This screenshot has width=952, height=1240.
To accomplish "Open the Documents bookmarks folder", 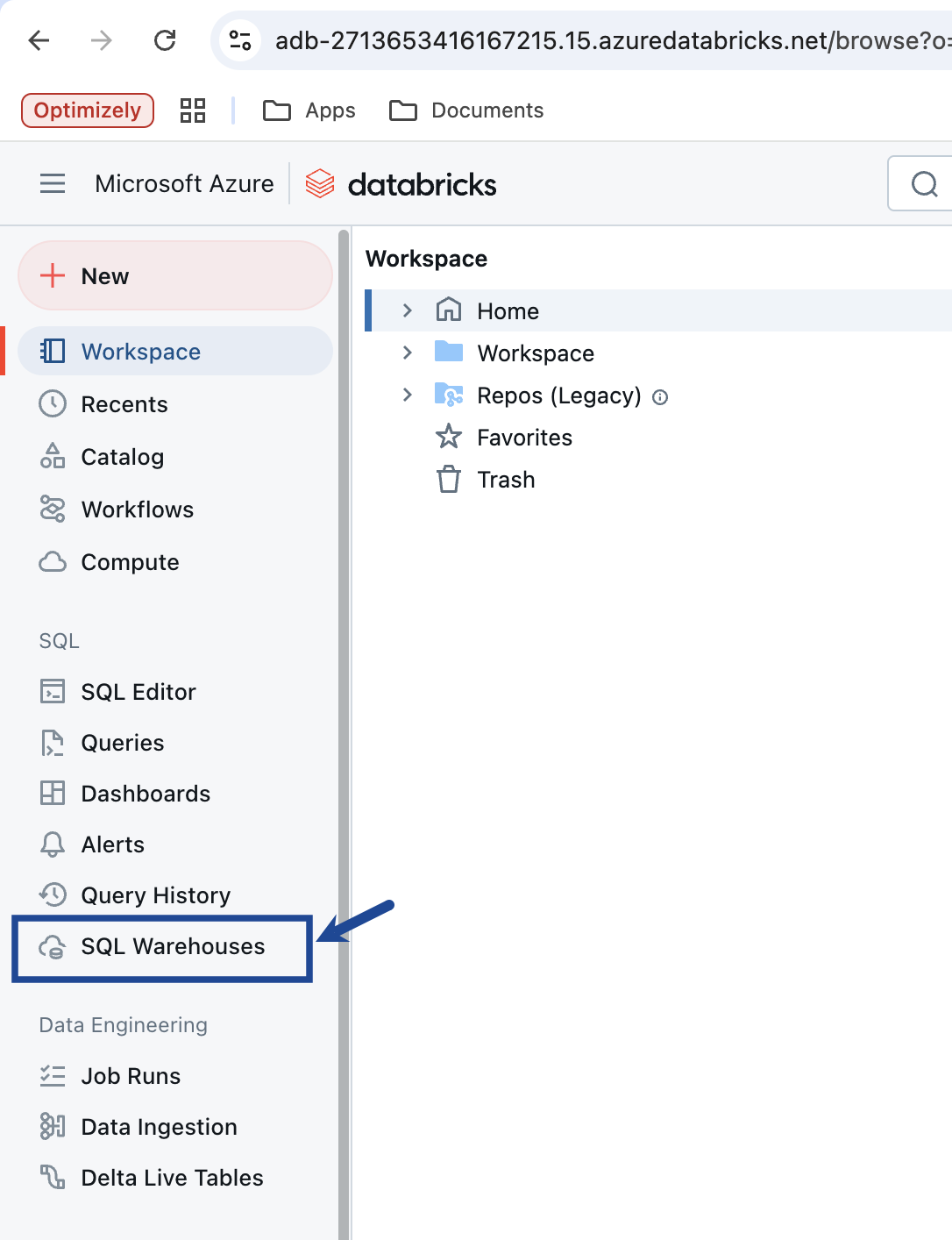I will click(466, 110).
